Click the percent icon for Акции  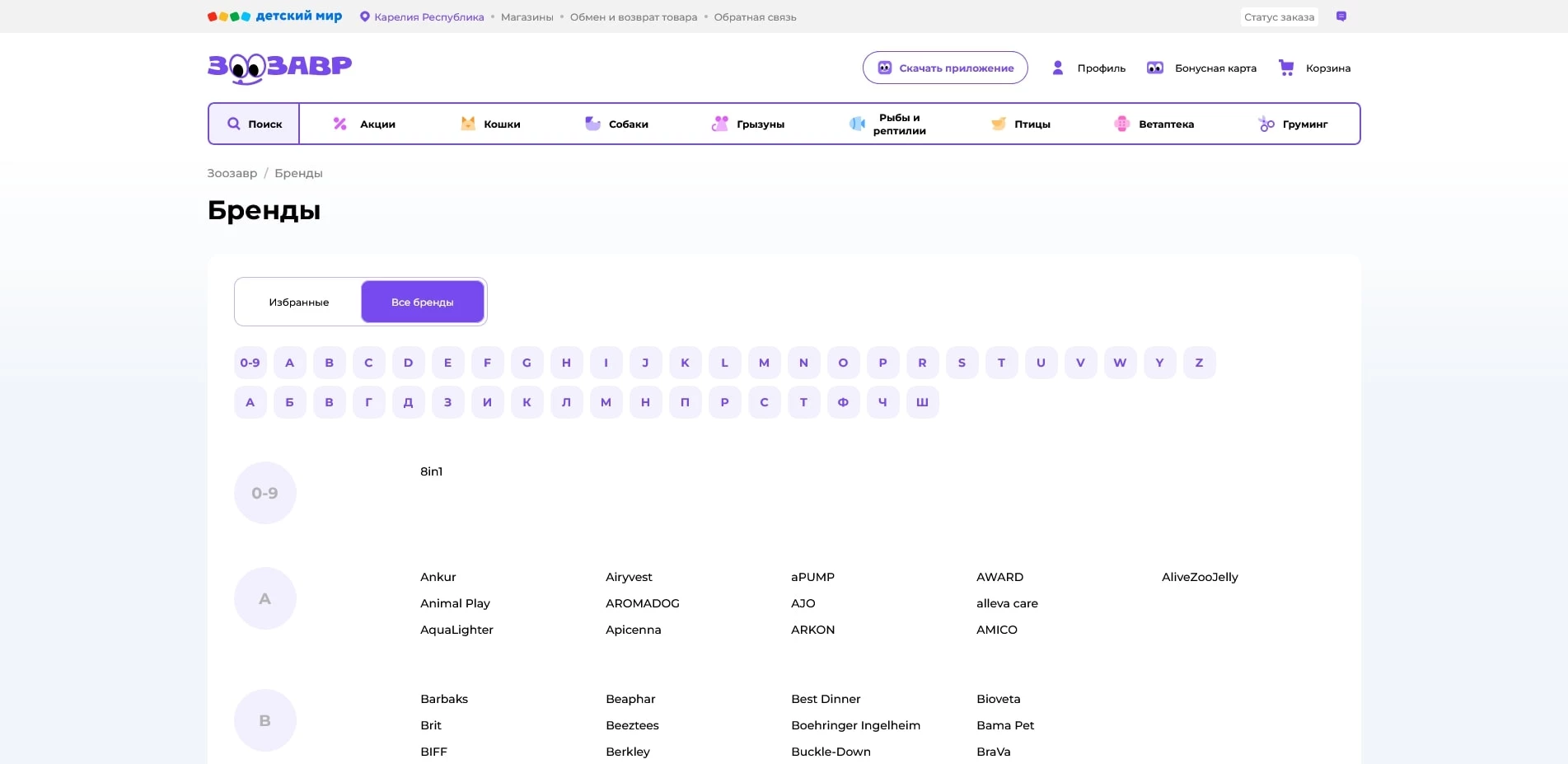pos(339,124)
